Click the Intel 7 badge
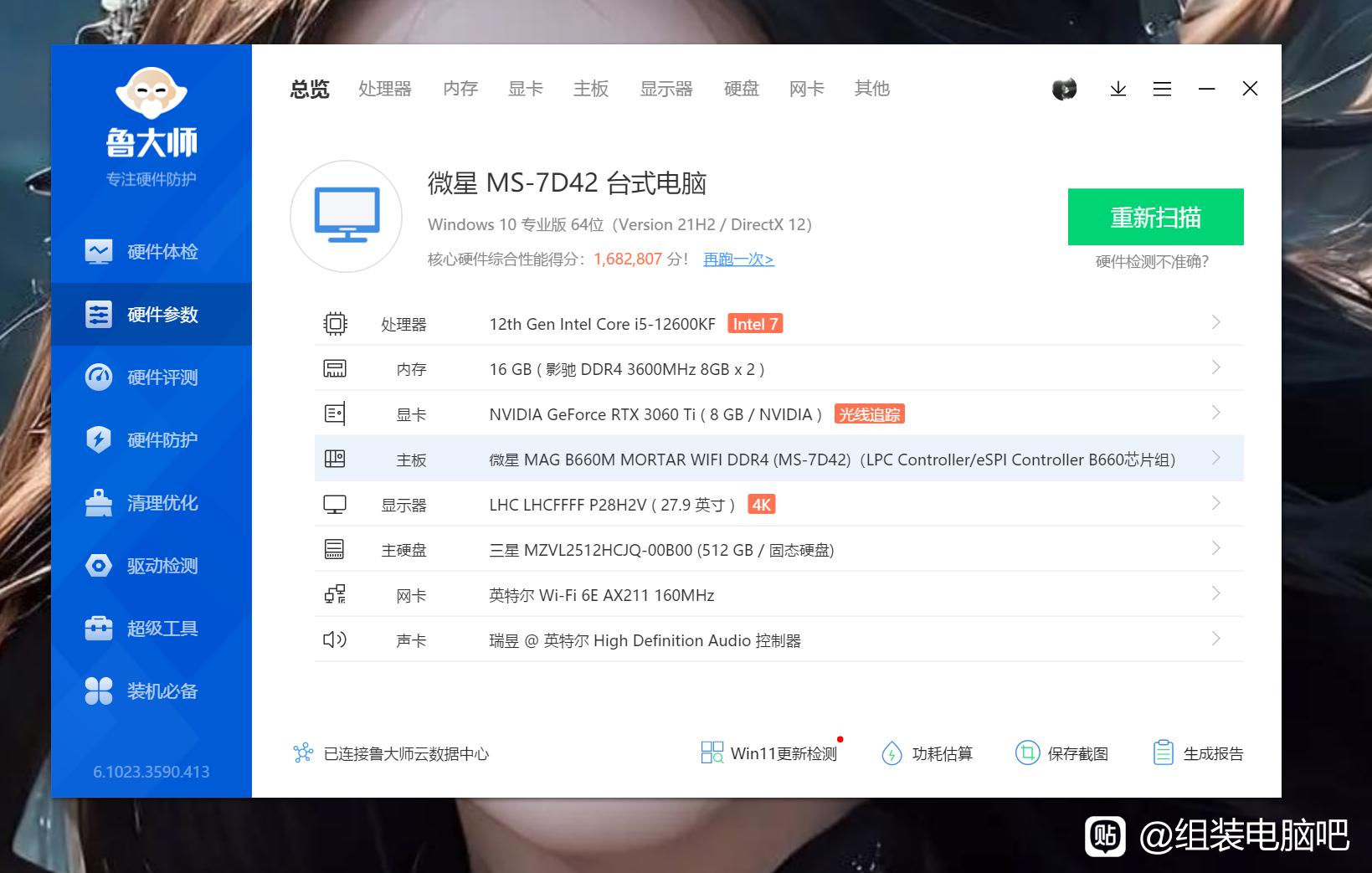Viewport: 1372px width, 873px height. 755,324
